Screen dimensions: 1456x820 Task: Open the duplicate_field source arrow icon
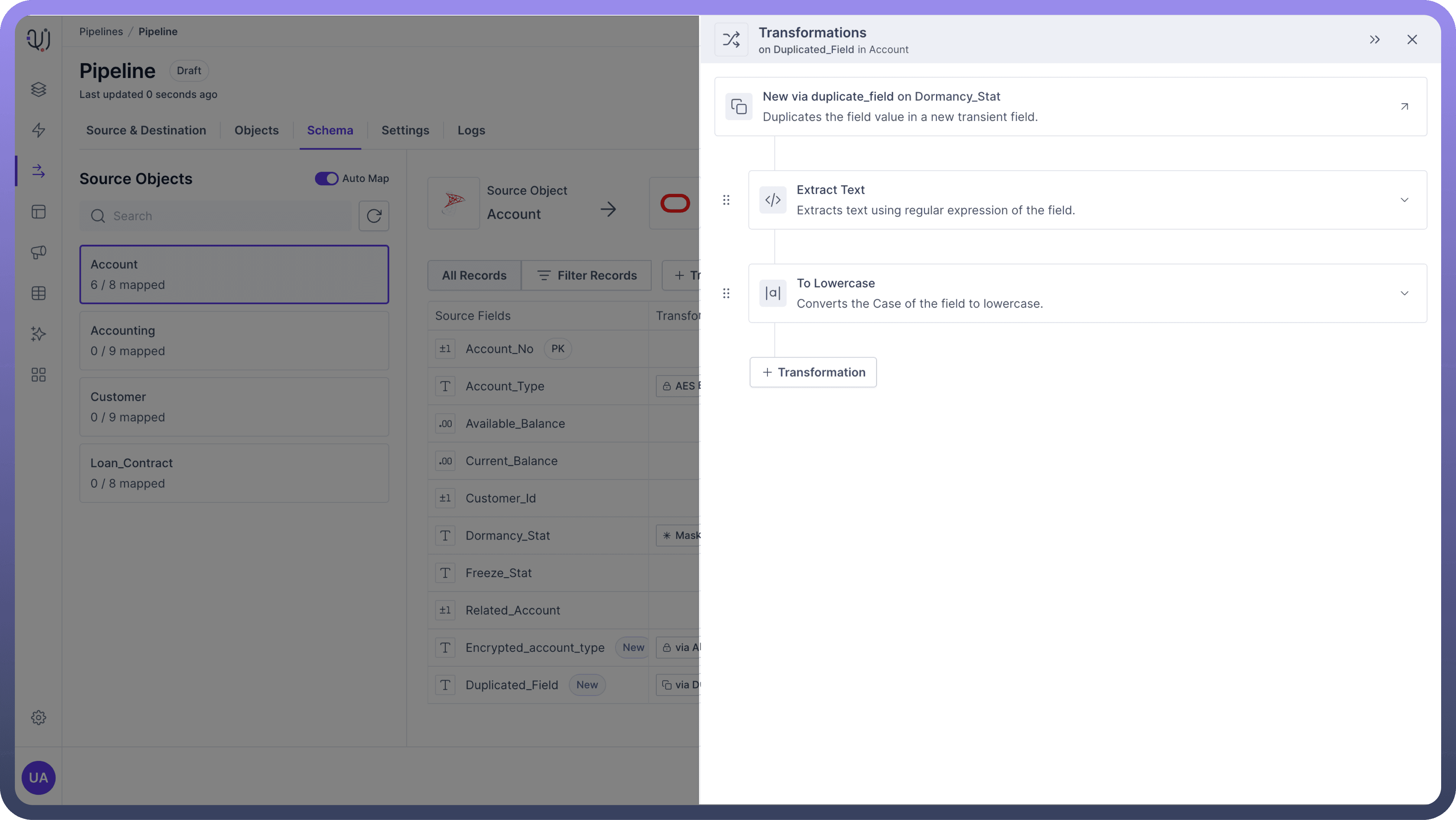tap(1404, 106)
